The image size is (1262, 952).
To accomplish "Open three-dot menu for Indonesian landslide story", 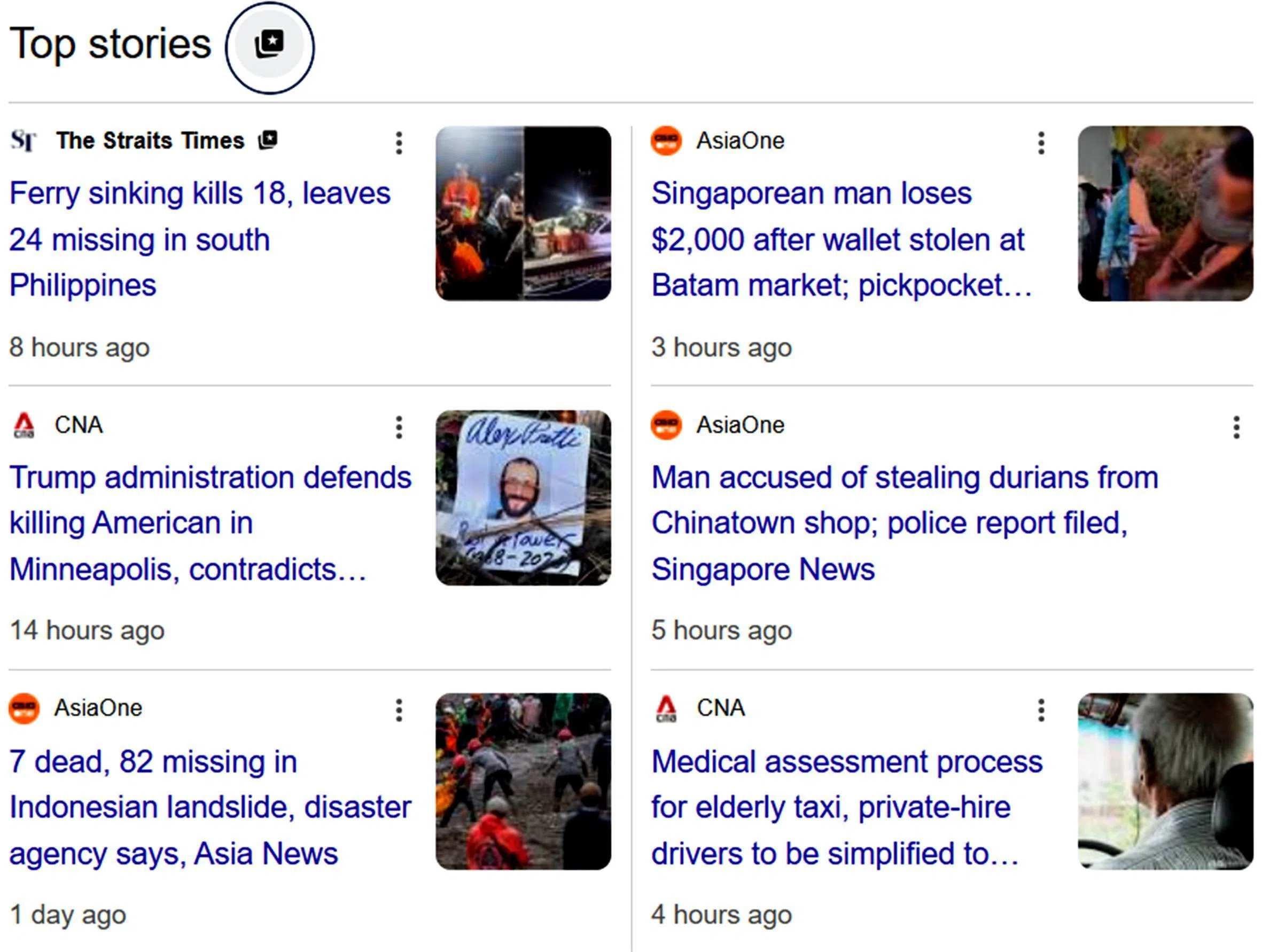I will (x=399, y=710).
